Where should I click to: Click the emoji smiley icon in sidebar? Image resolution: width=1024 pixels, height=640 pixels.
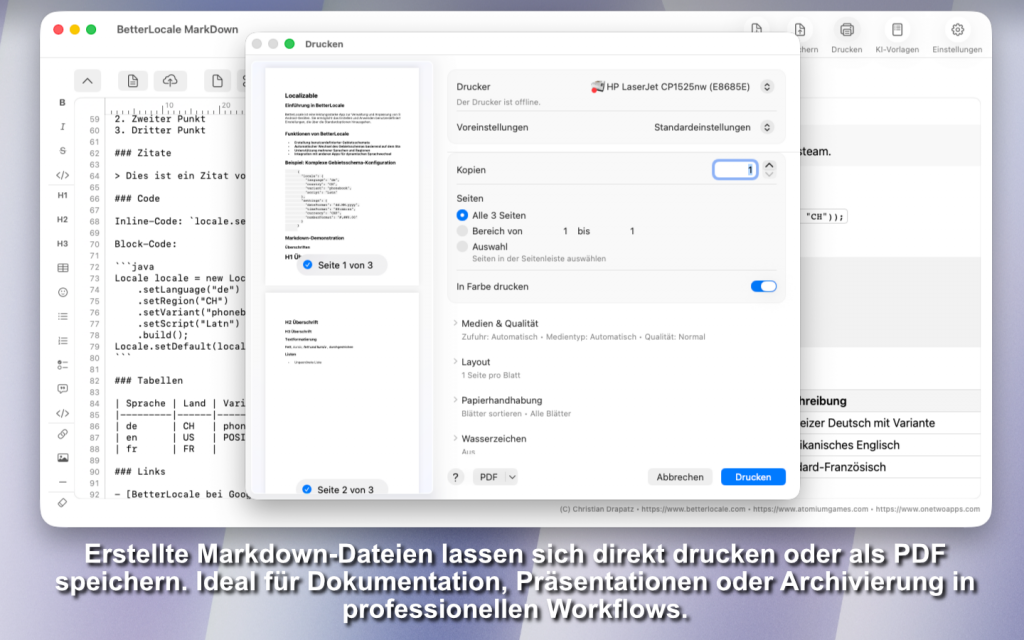[x=62, y=292]
